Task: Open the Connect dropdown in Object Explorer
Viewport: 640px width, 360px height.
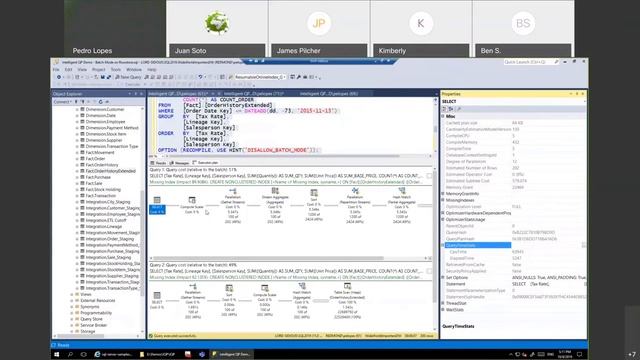Action: click(x=62, y=102)
